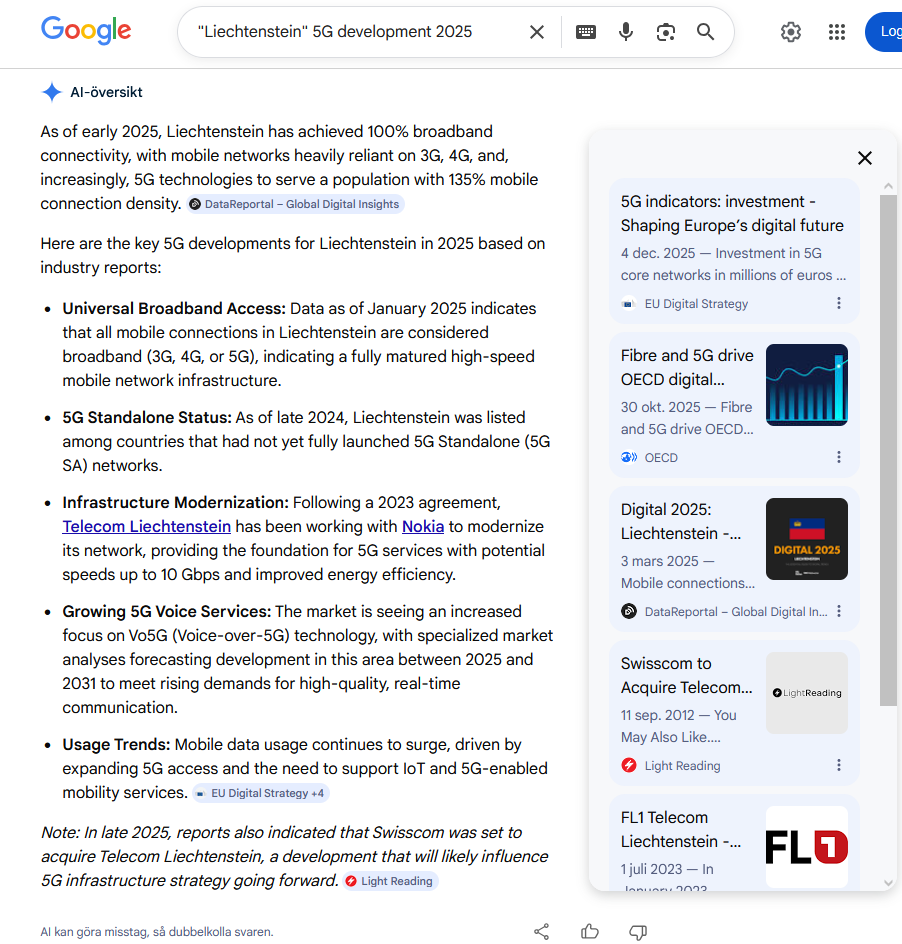Image resolution: width=902 pixels, height=944 pixels.
Task: Click the FL1 logo thumbnail
Action: tap(807, 846)
